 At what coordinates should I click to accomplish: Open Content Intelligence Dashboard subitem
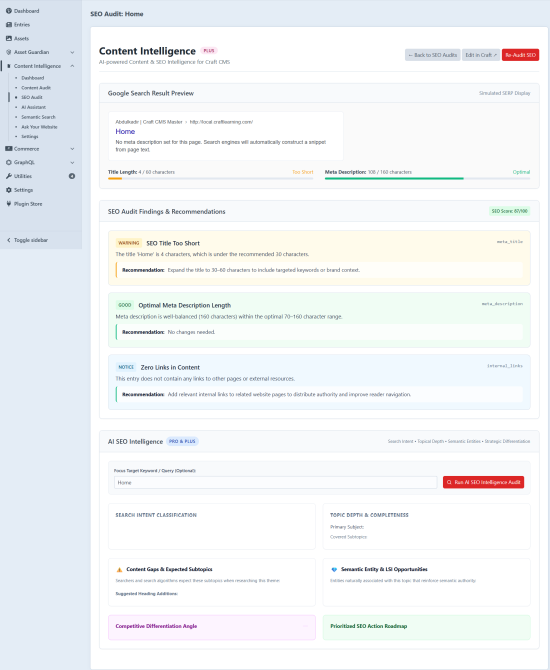(32, 78)
